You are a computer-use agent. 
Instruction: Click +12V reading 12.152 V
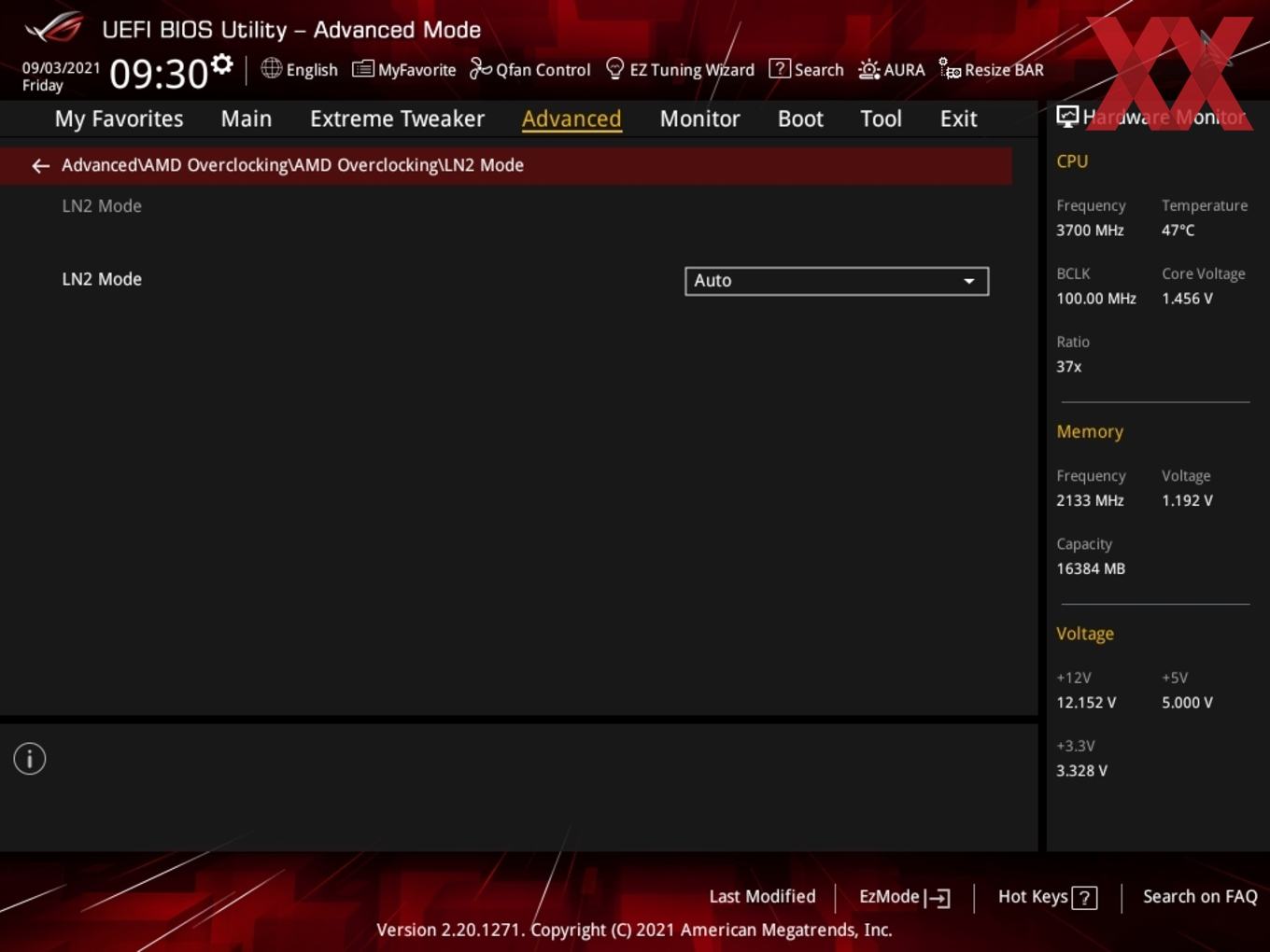[1086, 703]
